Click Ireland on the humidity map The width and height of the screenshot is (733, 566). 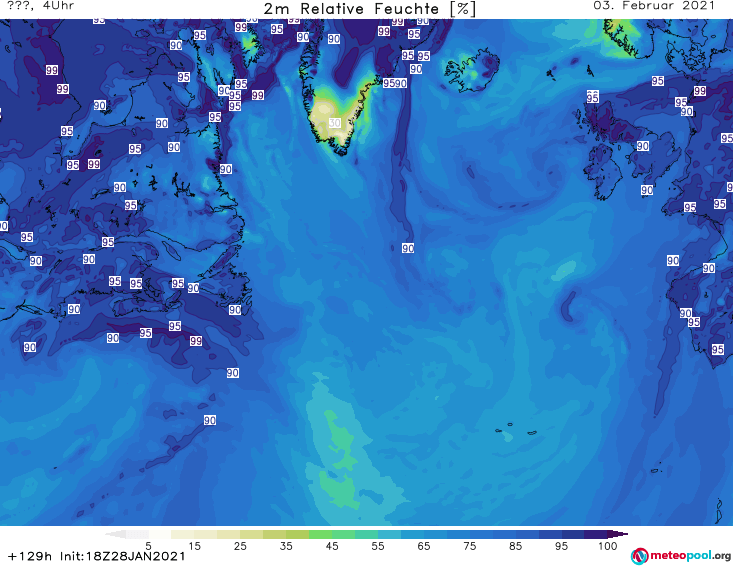(603, 172)
